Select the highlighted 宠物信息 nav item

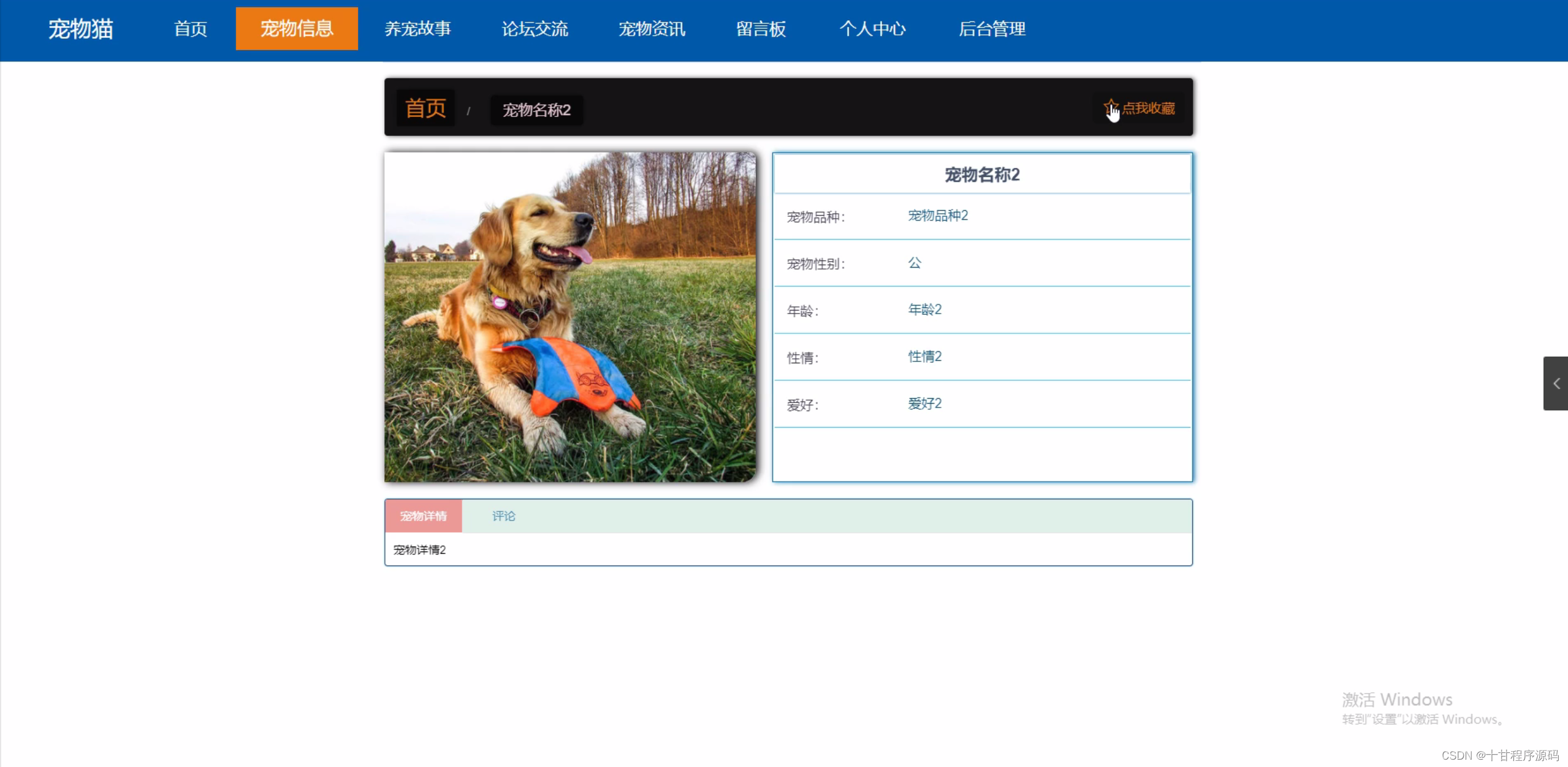click(297, 29)
